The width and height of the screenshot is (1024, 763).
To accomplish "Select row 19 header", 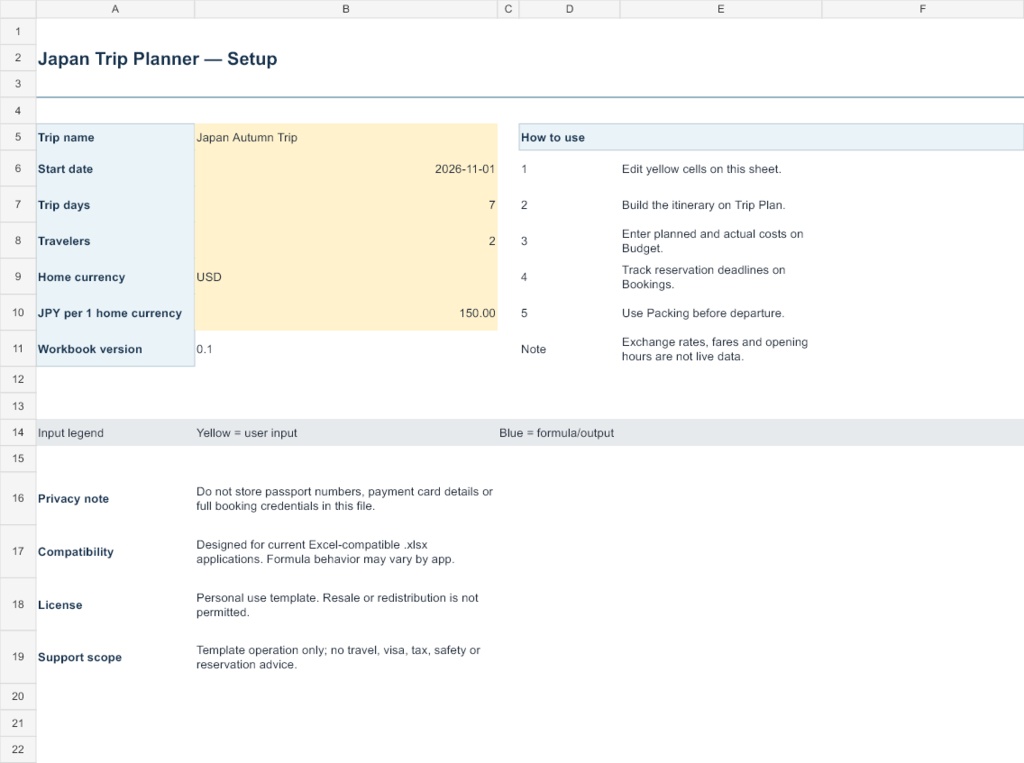I will point(18,657).
